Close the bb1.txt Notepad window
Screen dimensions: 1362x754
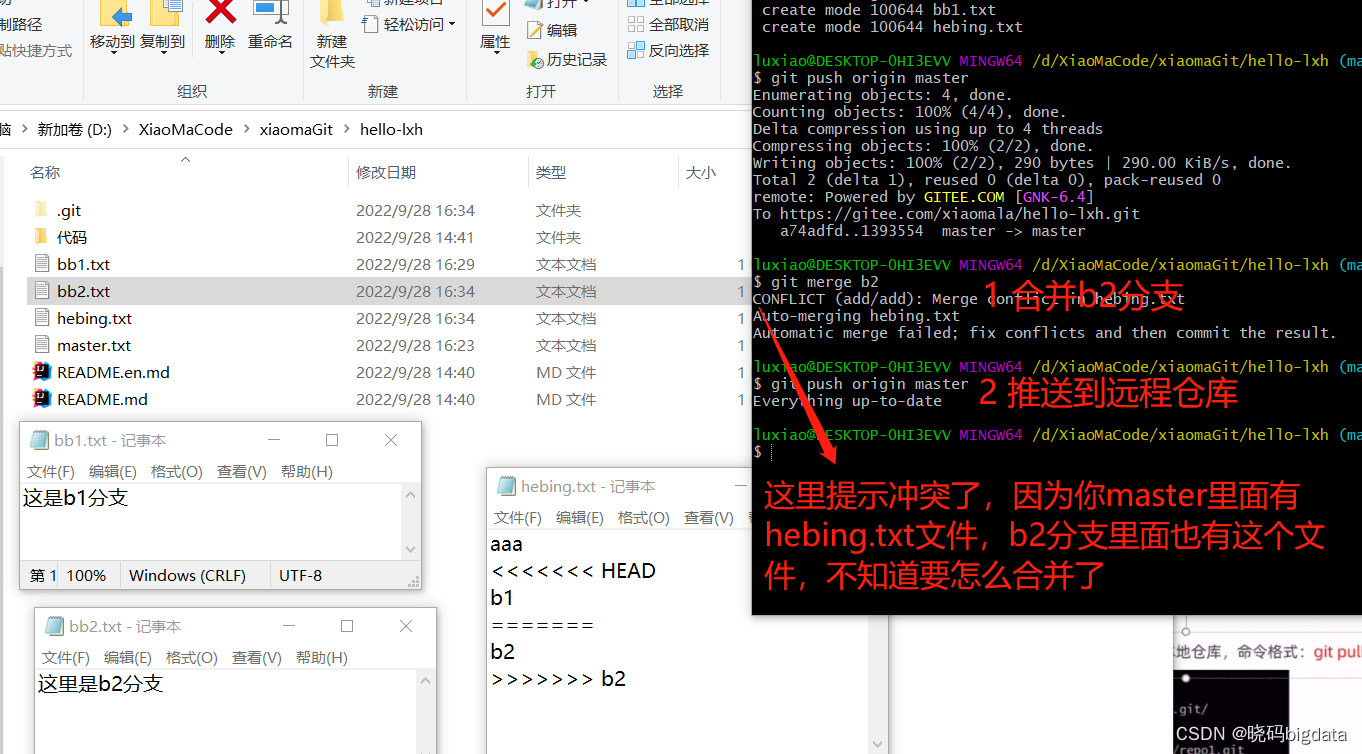(391, 440)
